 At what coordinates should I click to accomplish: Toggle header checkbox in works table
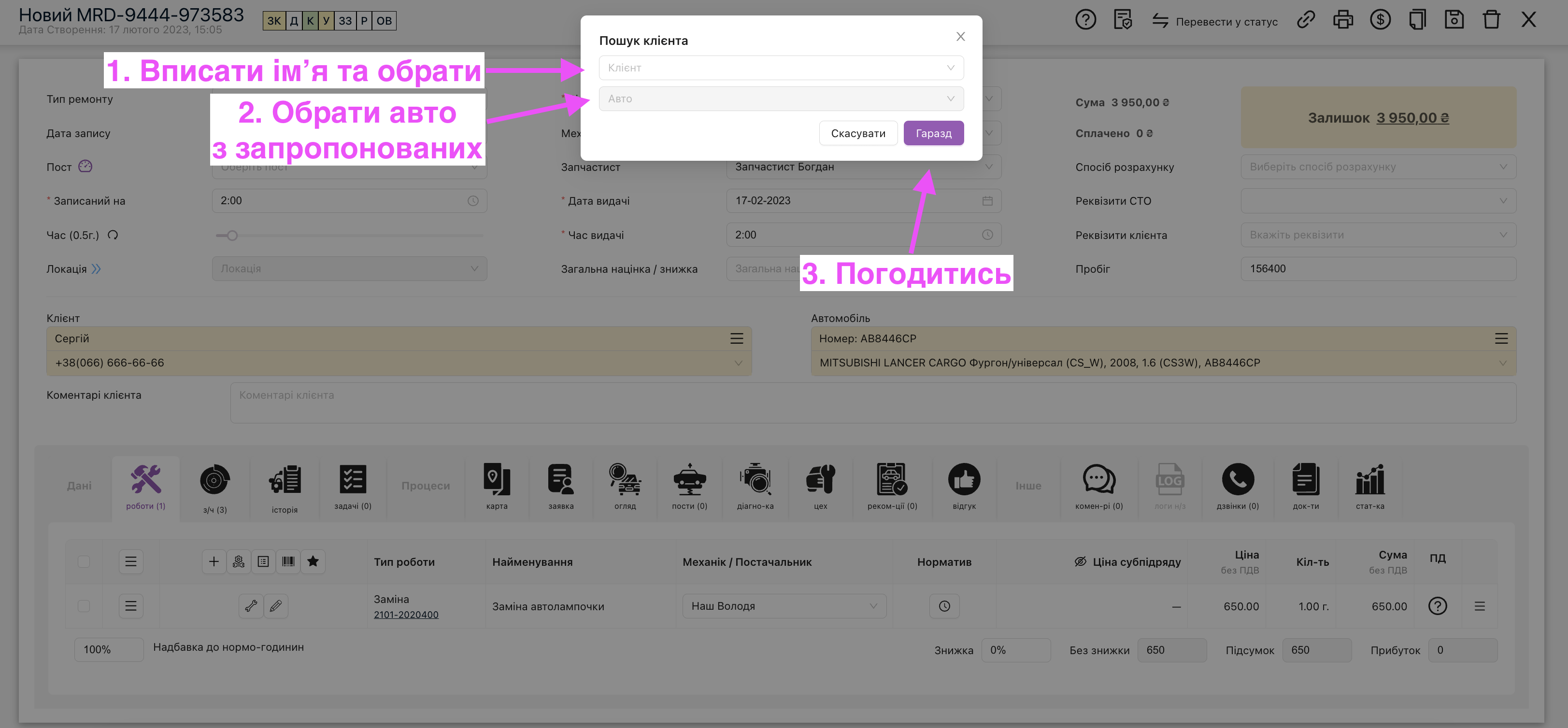tap(84, 561)
